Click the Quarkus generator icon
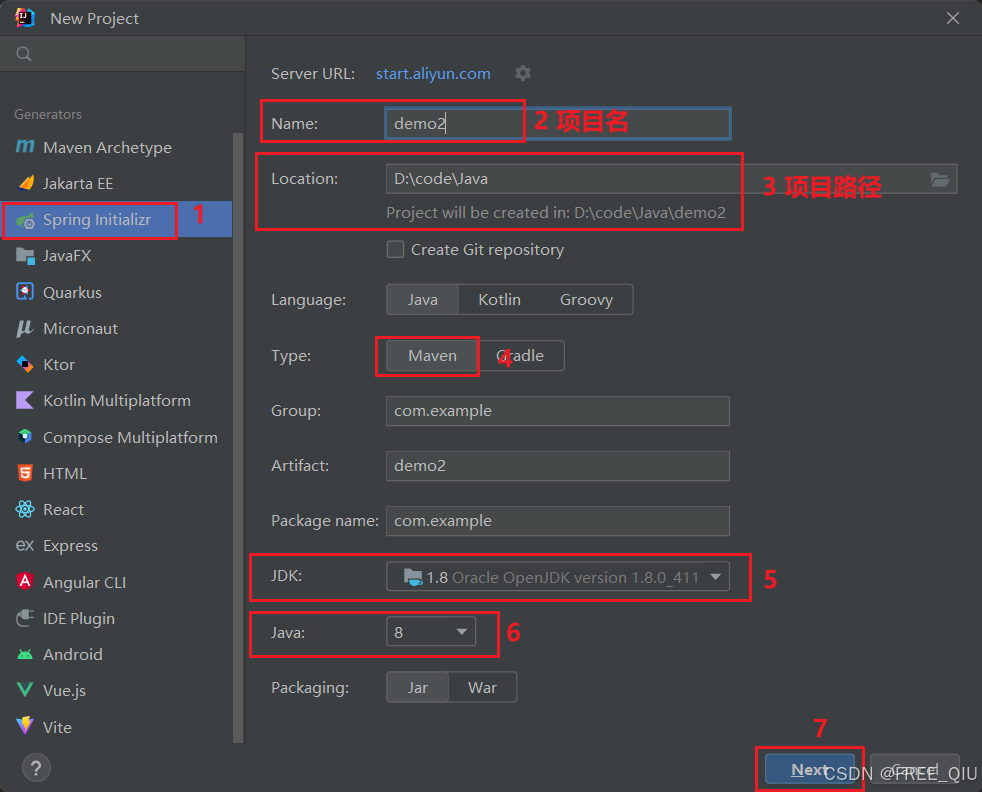 point(25,292)
